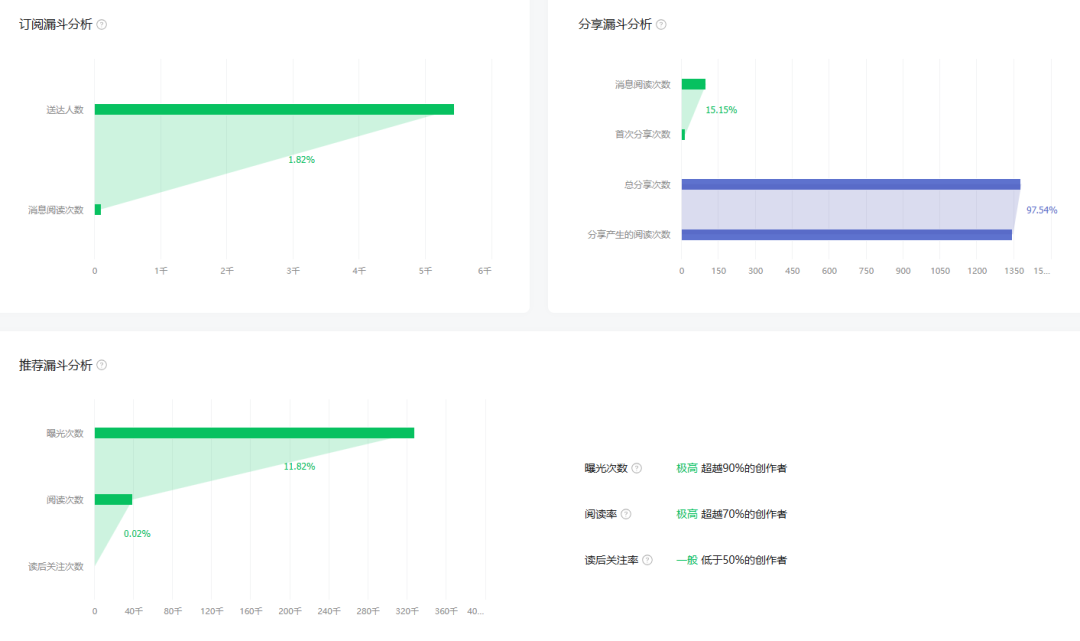Click the green 阅读次数 bar
This screenshot has width=1080, height=641.
coord(114,500)
